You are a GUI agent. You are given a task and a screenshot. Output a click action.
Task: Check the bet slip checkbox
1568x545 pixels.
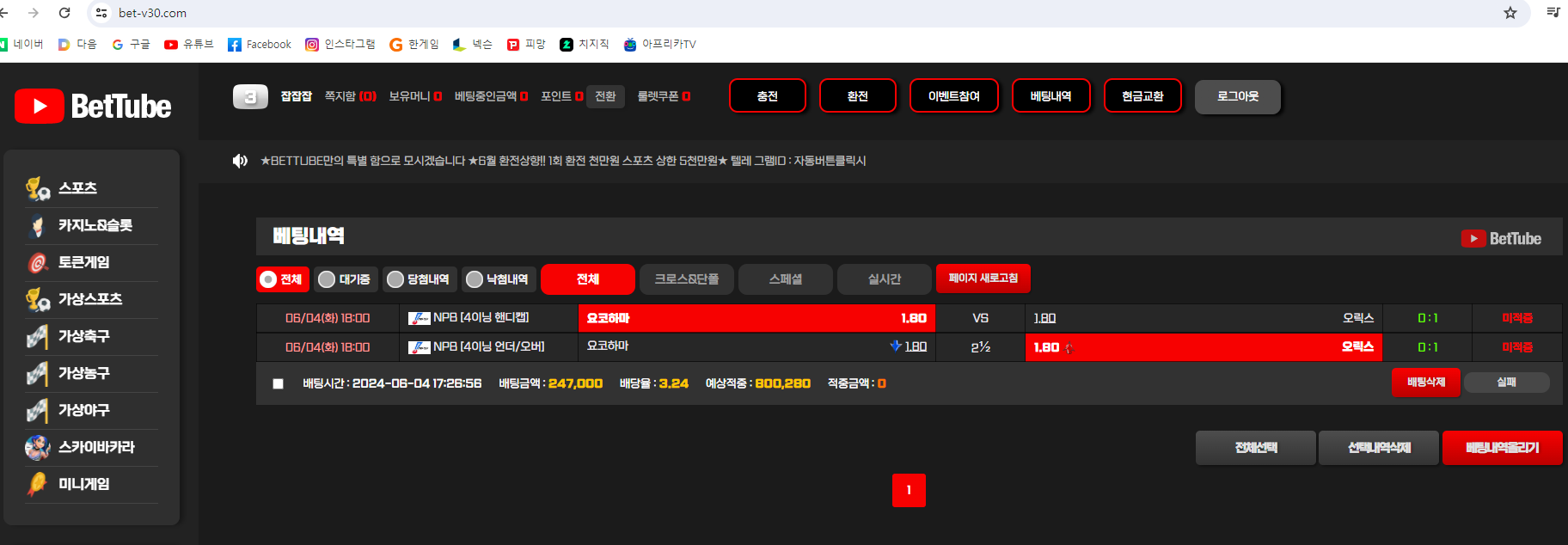coord(278,383)
